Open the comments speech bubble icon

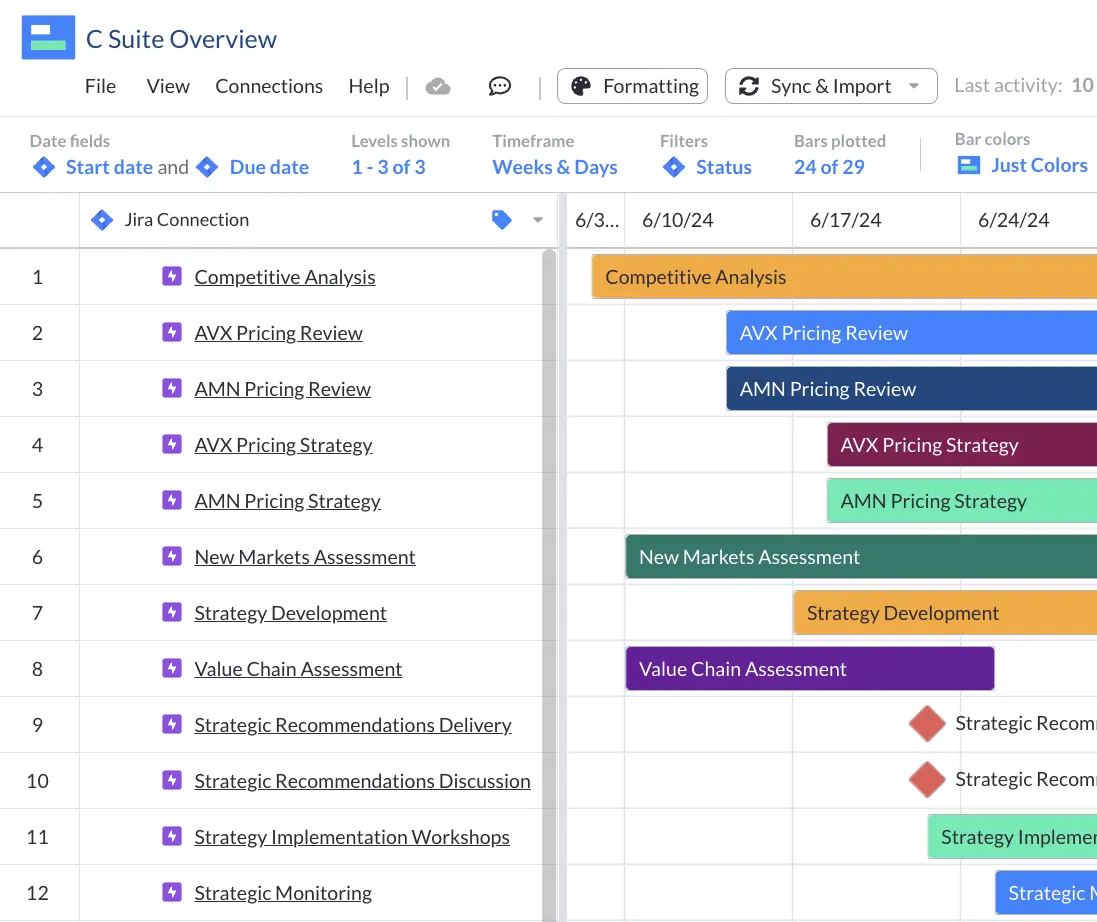tap(500, 86)
